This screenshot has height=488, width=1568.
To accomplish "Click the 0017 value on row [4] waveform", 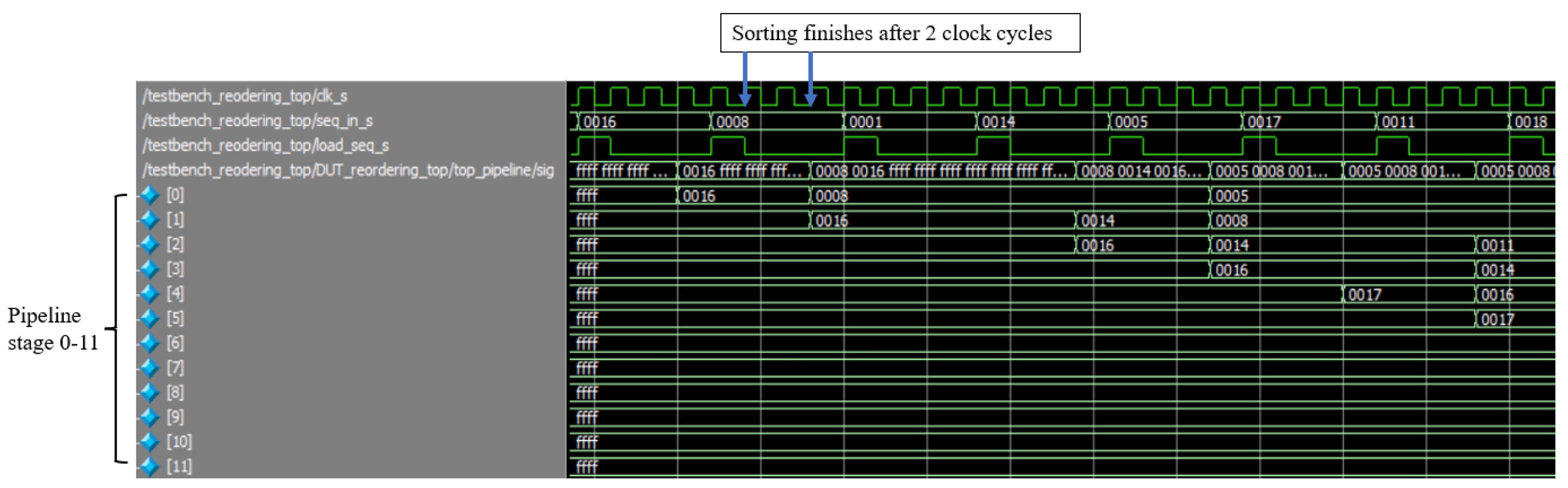I will [1365, 295].
